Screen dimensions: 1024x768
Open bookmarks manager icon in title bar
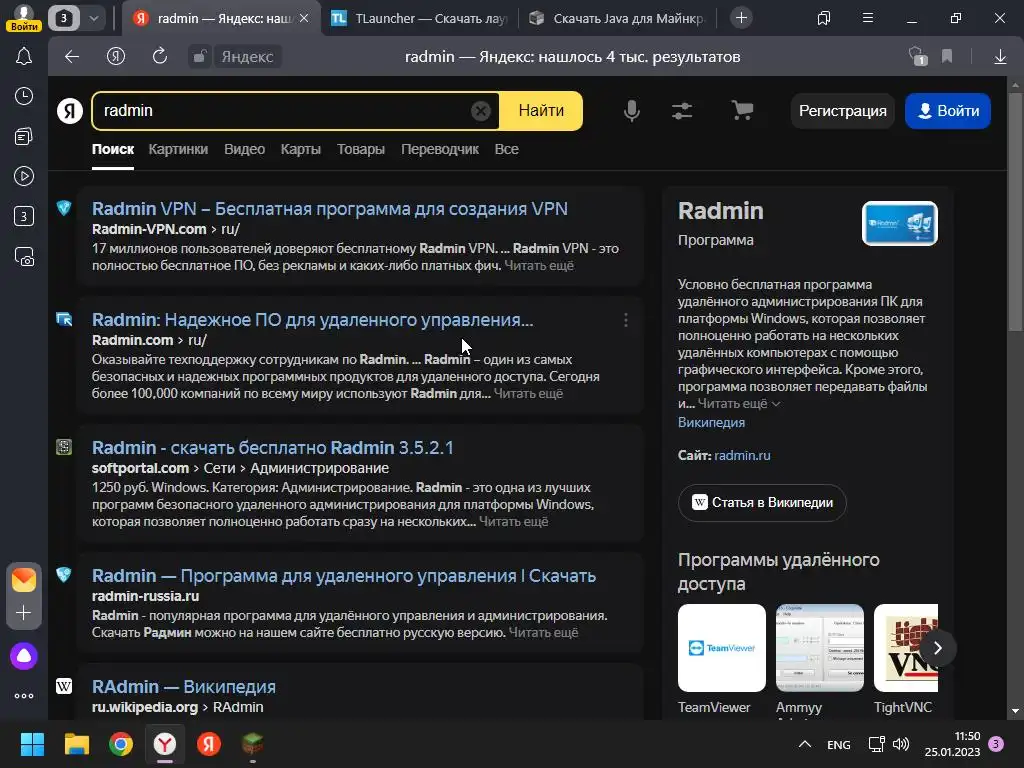point(824,18)
